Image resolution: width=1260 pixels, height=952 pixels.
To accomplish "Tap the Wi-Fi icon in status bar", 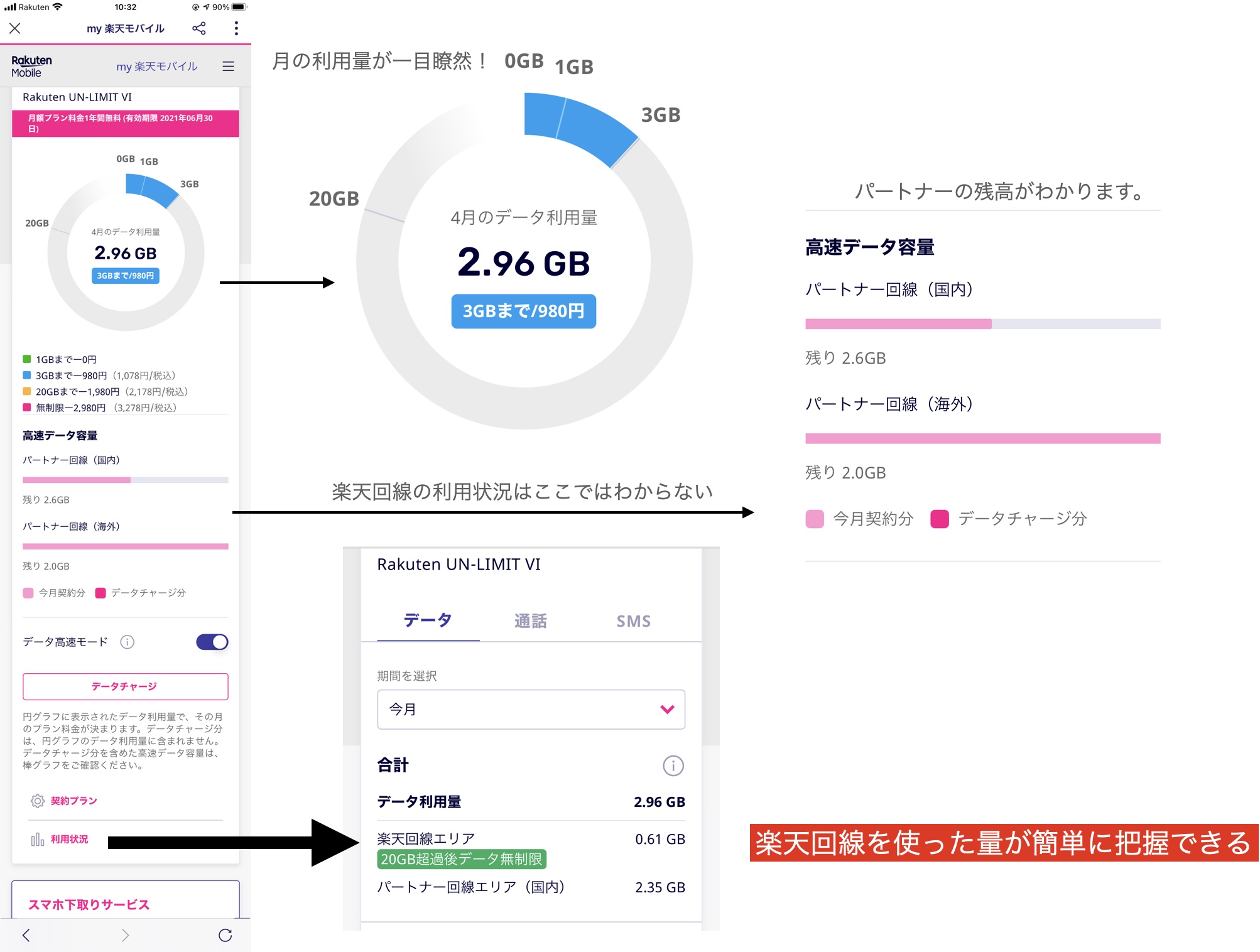I will [x=58, y=7].
